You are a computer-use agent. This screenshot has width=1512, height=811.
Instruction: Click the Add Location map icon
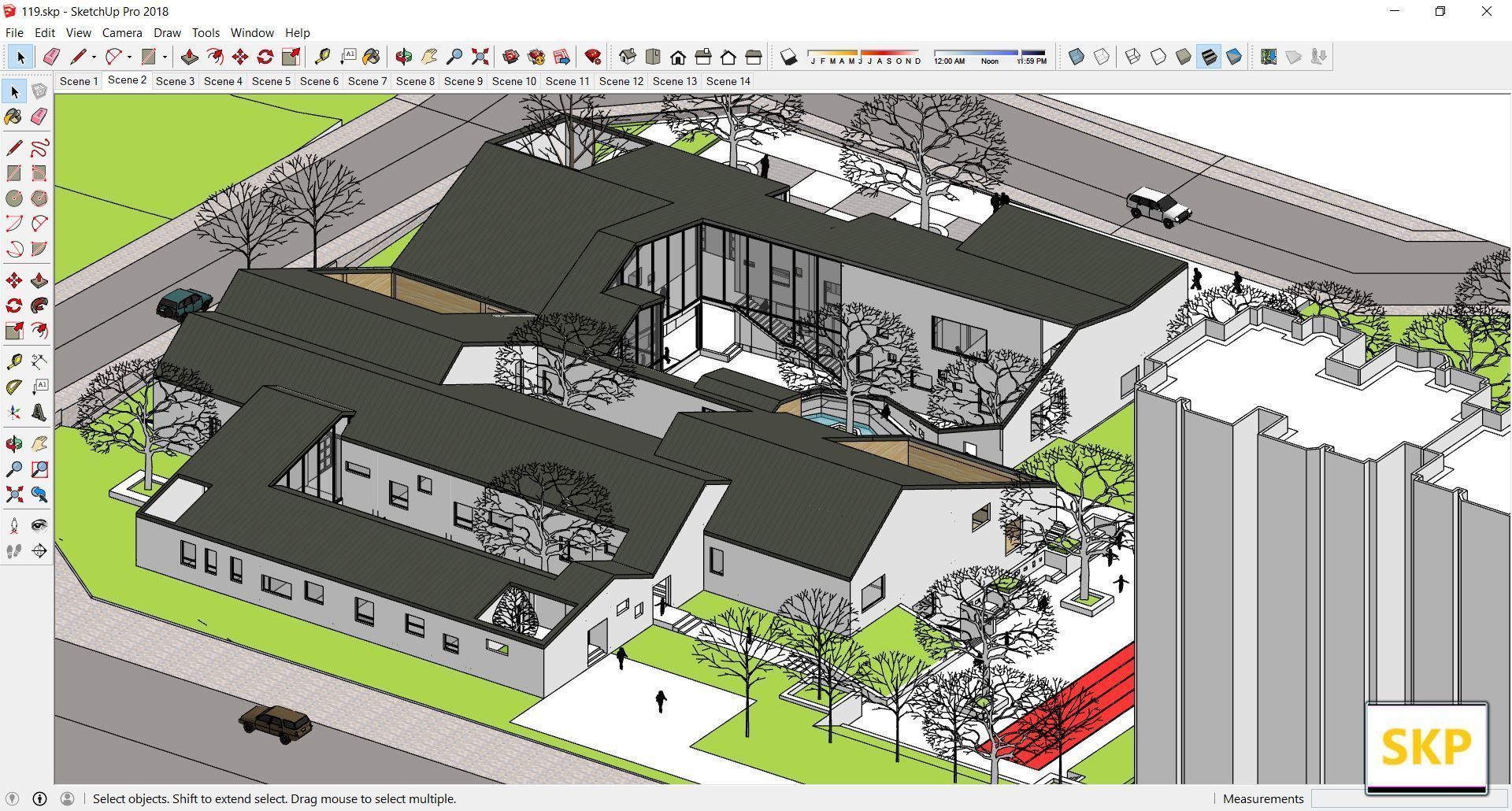click(1268, 57)
